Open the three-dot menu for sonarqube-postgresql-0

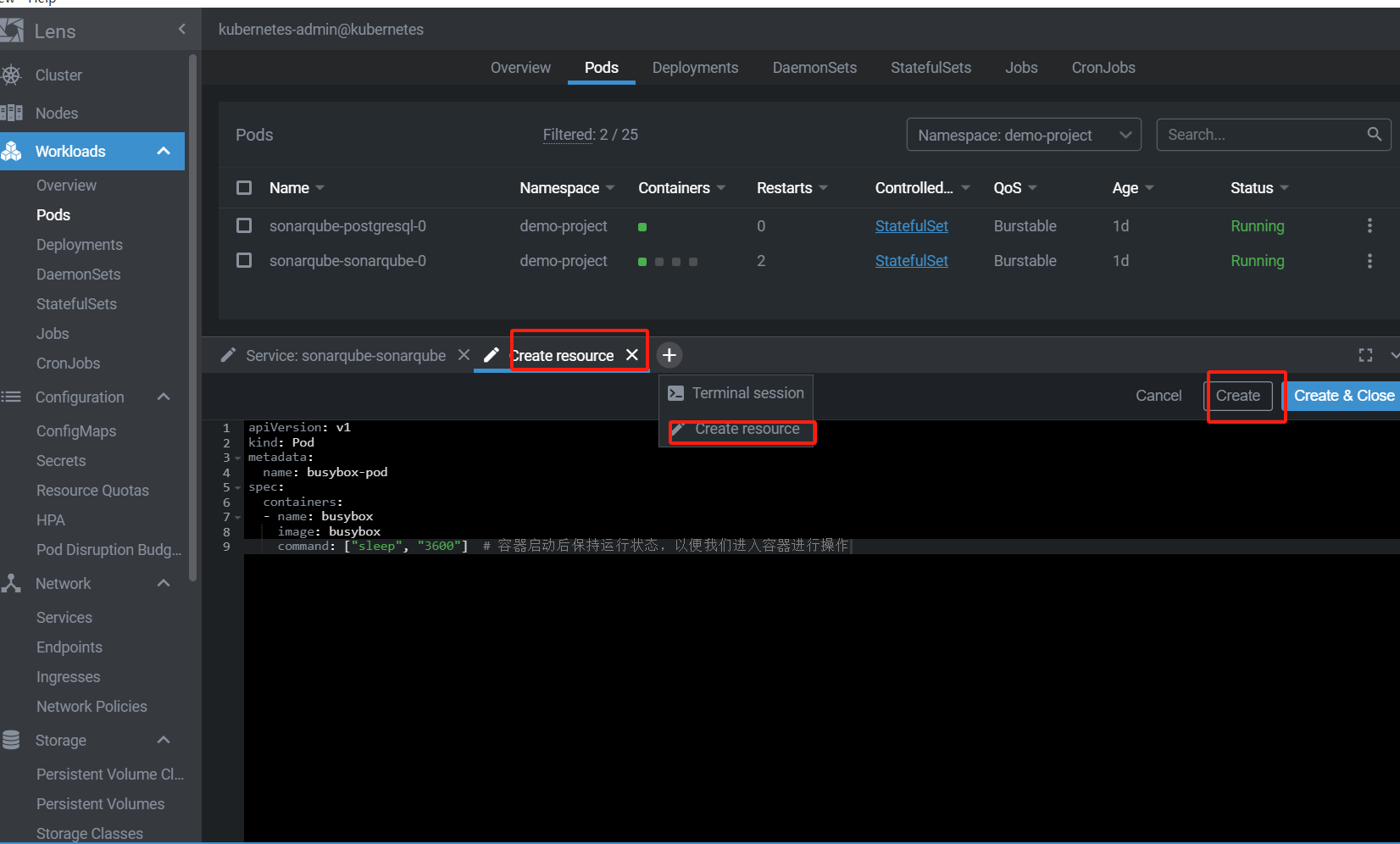(x=1369, y=225)
